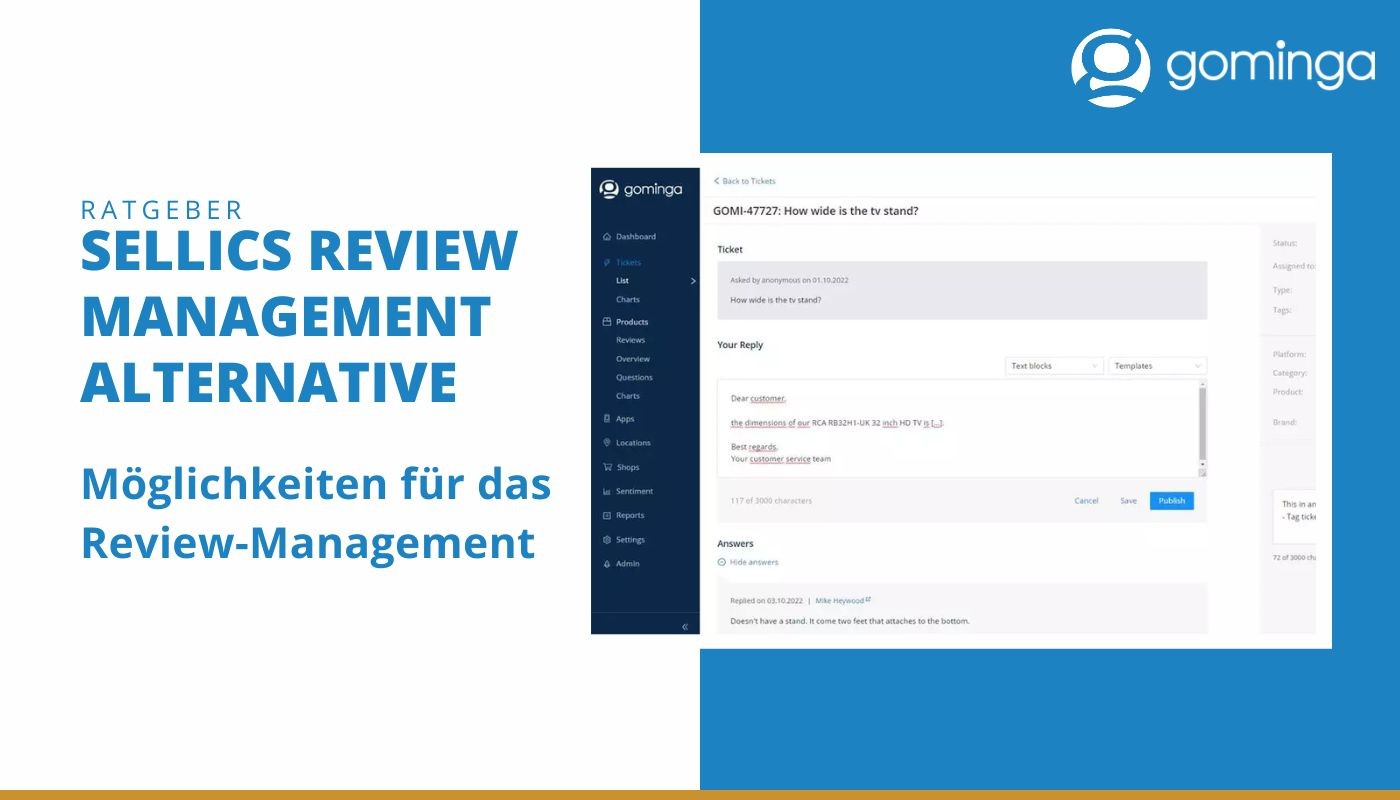Image resolution: width=1400 pixels, height=800 pixels.
Task: Open Settings via the gear icon
Action: point(607,540)
